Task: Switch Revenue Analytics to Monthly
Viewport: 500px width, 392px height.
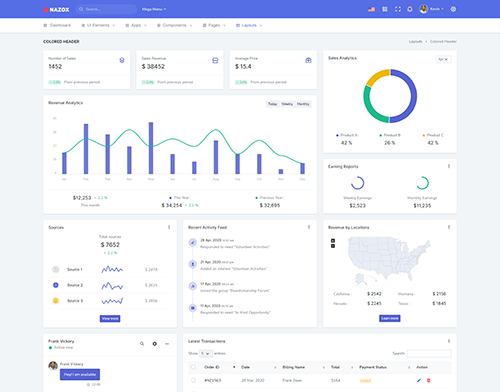Action: tap(303, 104)
